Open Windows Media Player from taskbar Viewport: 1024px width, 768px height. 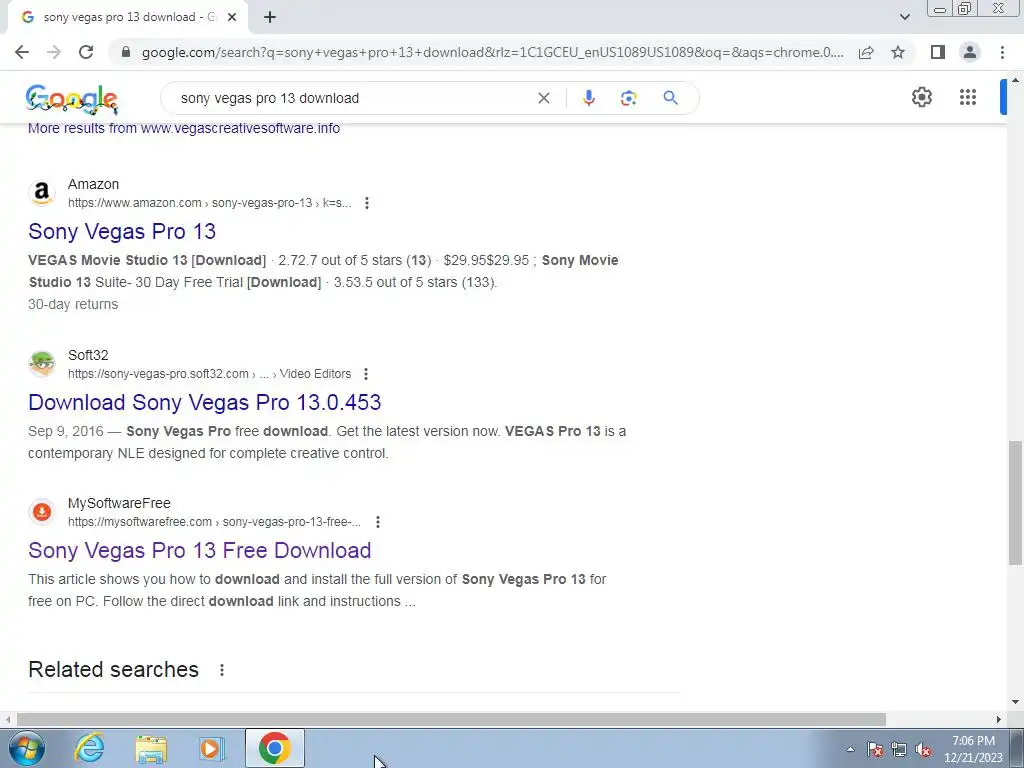(x=212, y=748)
